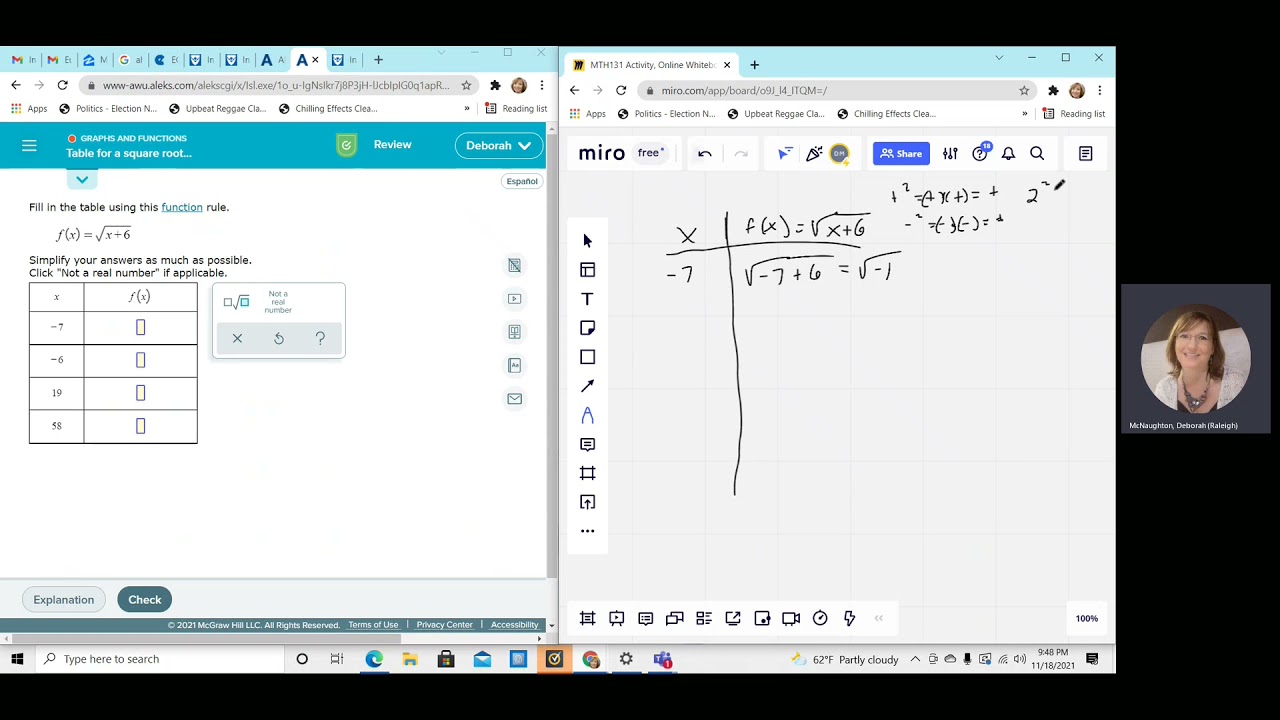Screen dimensions: 1280x720
Task: Click the Check answer button
Action: coord(144,600)
